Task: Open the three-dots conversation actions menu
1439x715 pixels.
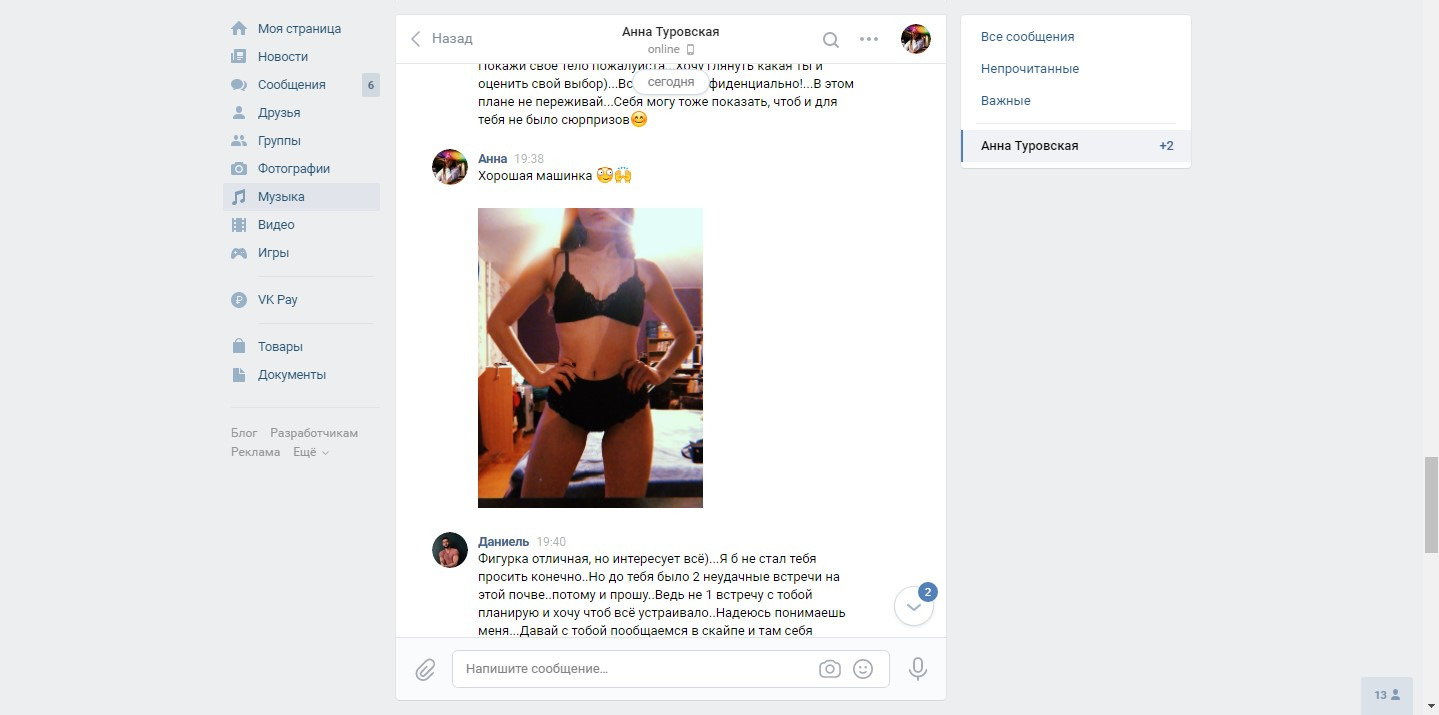Action: pyautogui.click(x=869, y=40)
